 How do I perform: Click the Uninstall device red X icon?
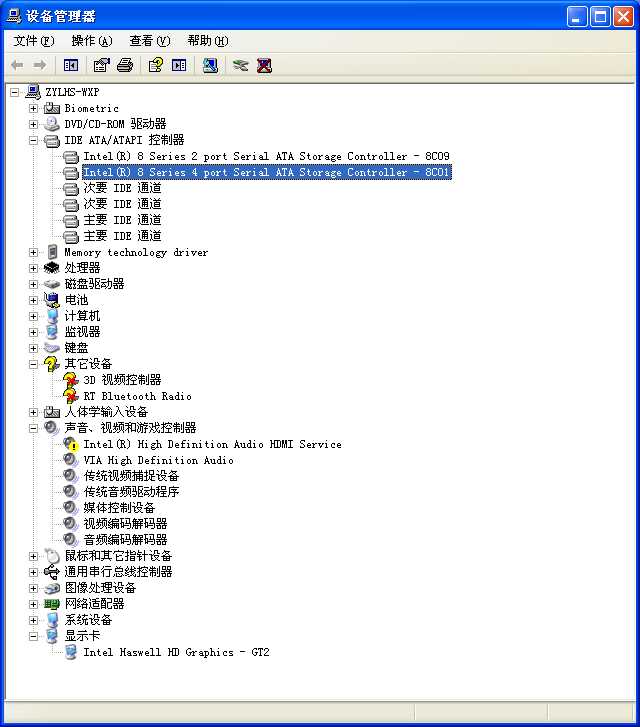click(x=264, y=65)
